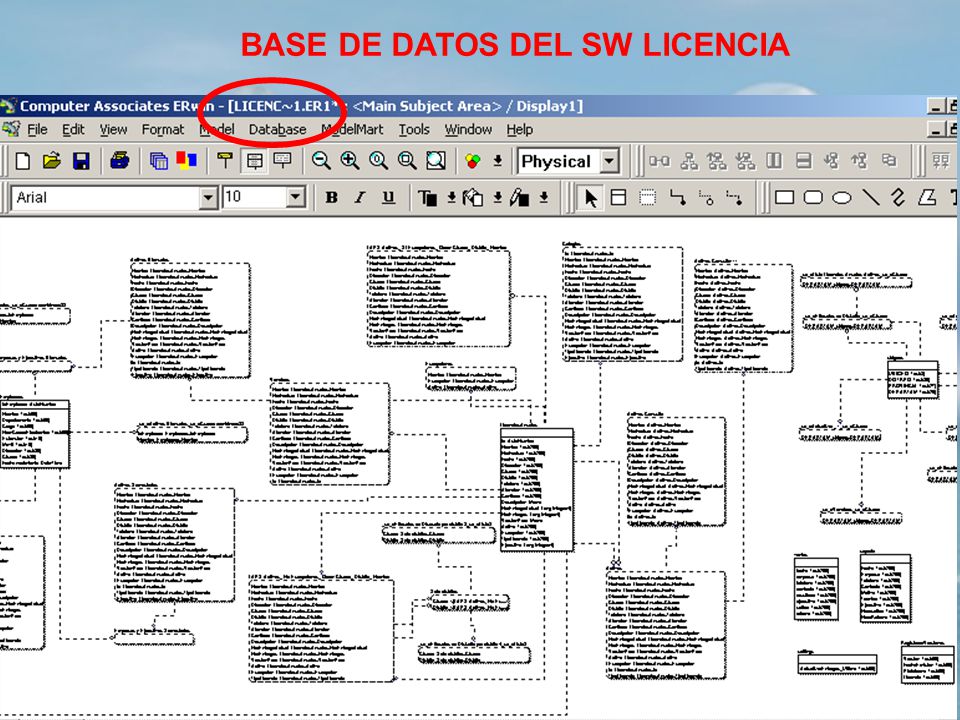Open the Format menu
Screen dimensions: 960x720
[x=163, y=130]
